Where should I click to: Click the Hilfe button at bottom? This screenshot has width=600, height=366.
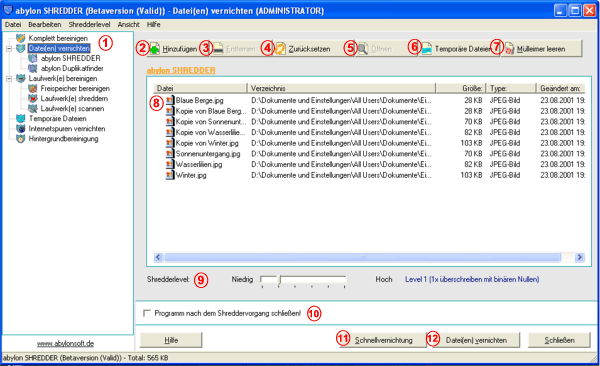pos(171,340)
